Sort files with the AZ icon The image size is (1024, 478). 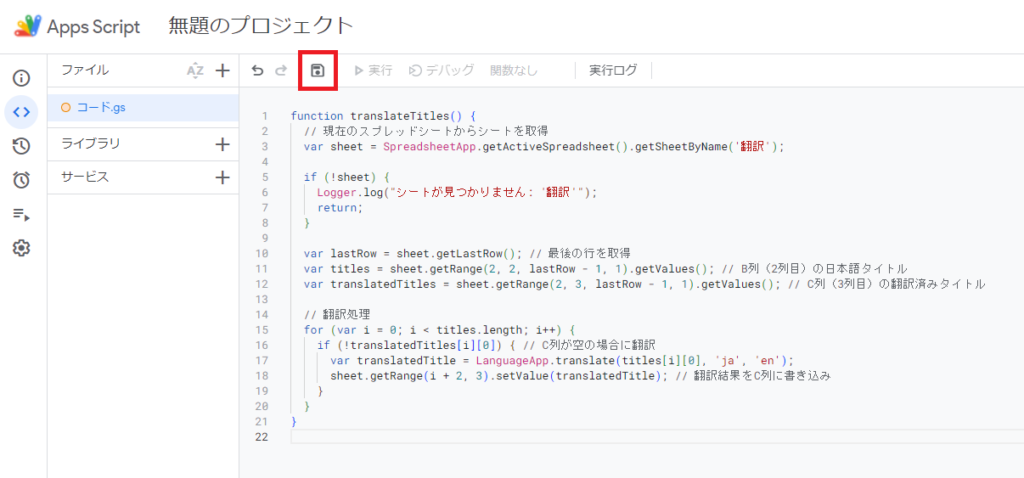click(x=195, y=70)
